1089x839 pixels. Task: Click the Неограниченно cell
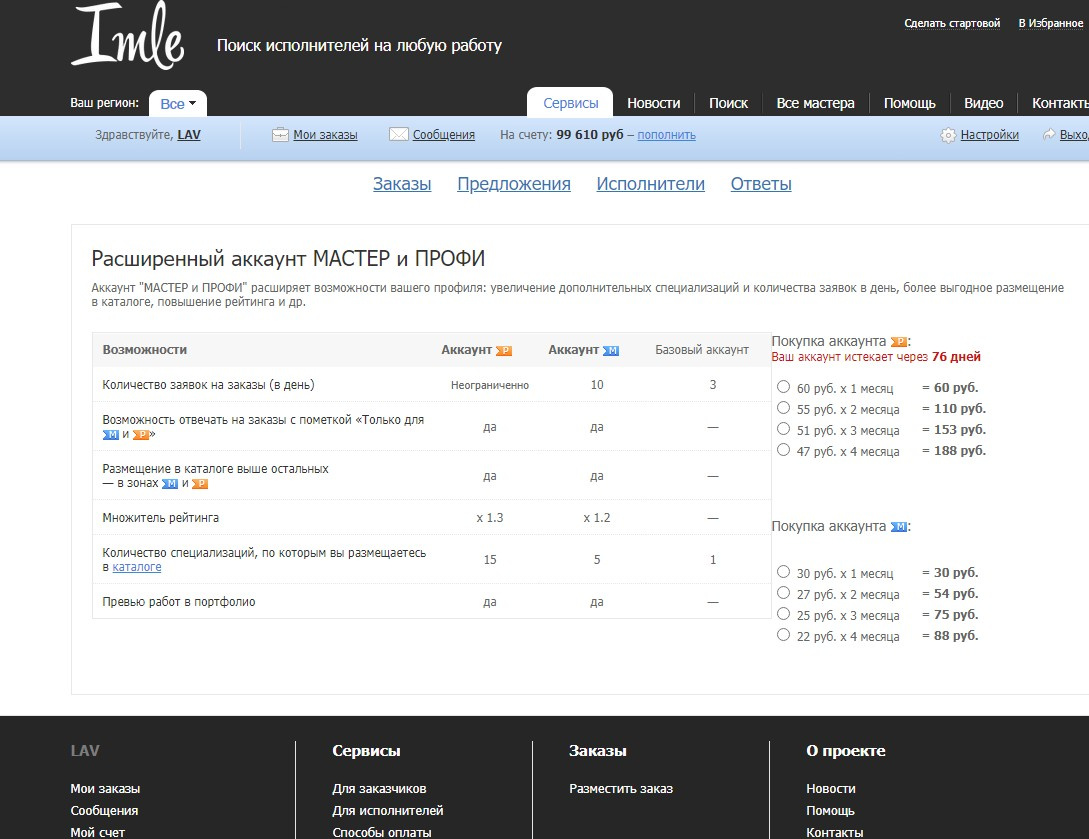(x=490, y=385)
